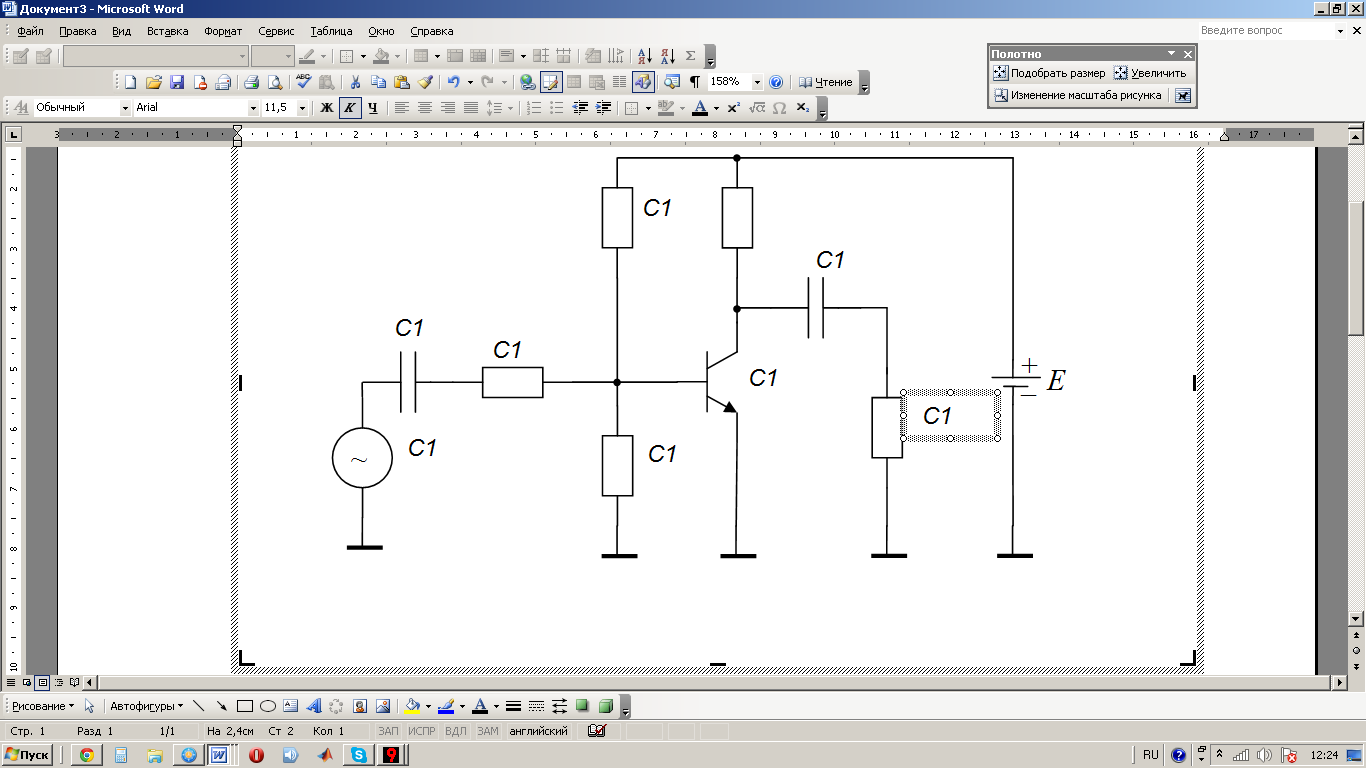Open the font size 11,5 dropdown
The image size is (1366, 768).
tap(300, 107)
